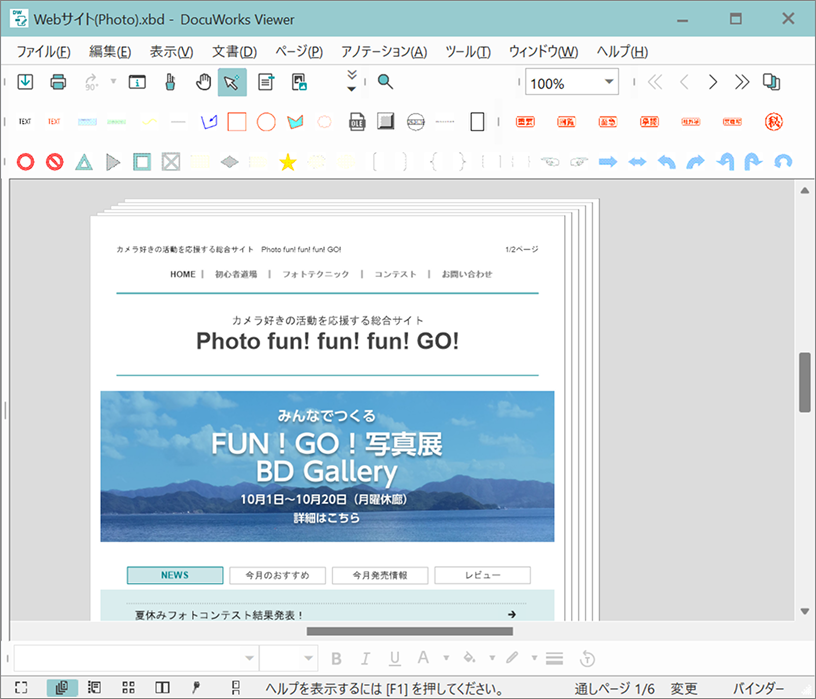Select the yellow star shape

(x=288, y=162)
